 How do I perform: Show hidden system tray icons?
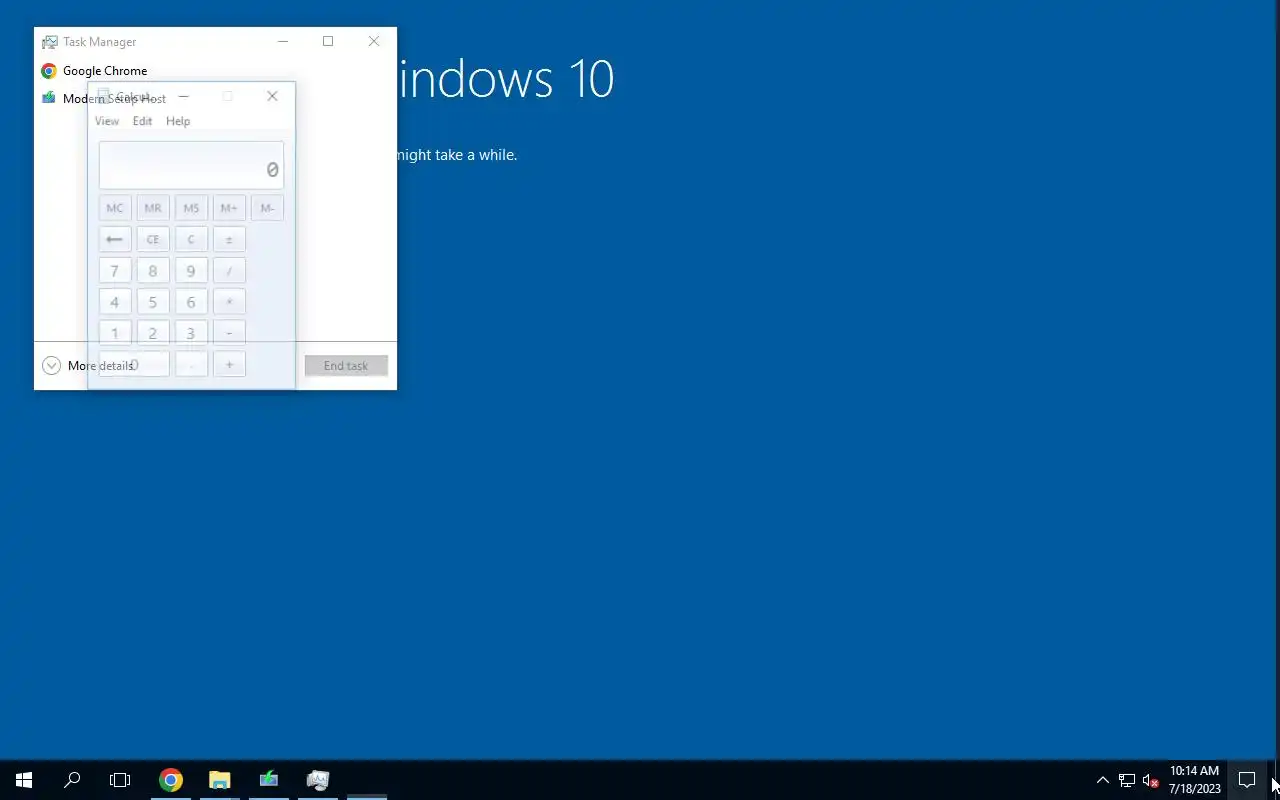click(1103, 780)
